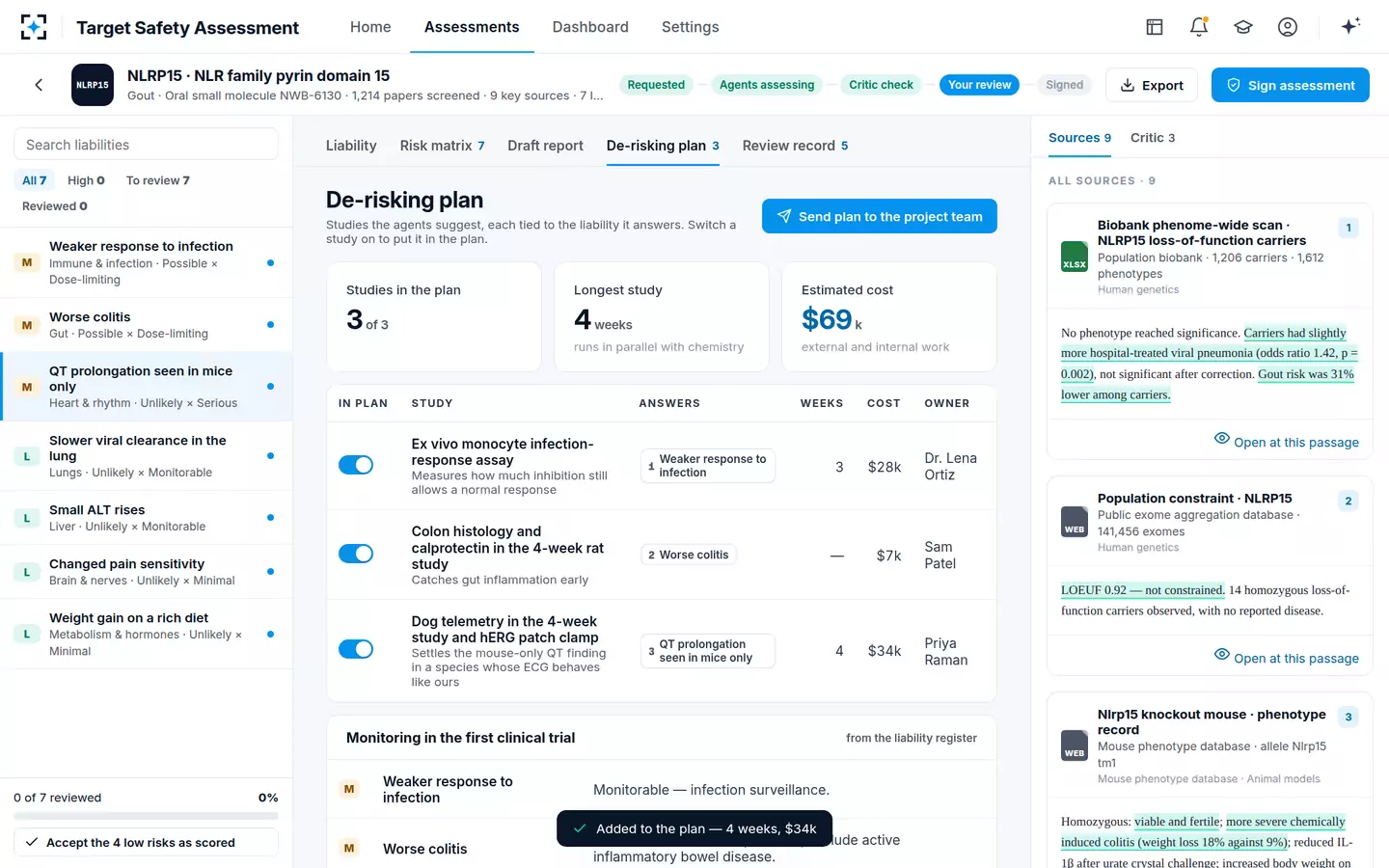Switch to the Risk matrix tab

tap(443, 146)
